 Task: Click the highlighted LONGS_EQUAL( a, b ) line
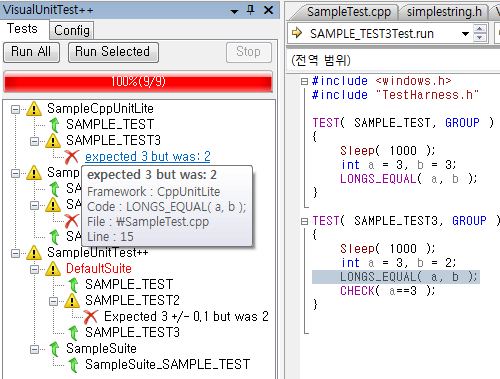click(396, 277)
